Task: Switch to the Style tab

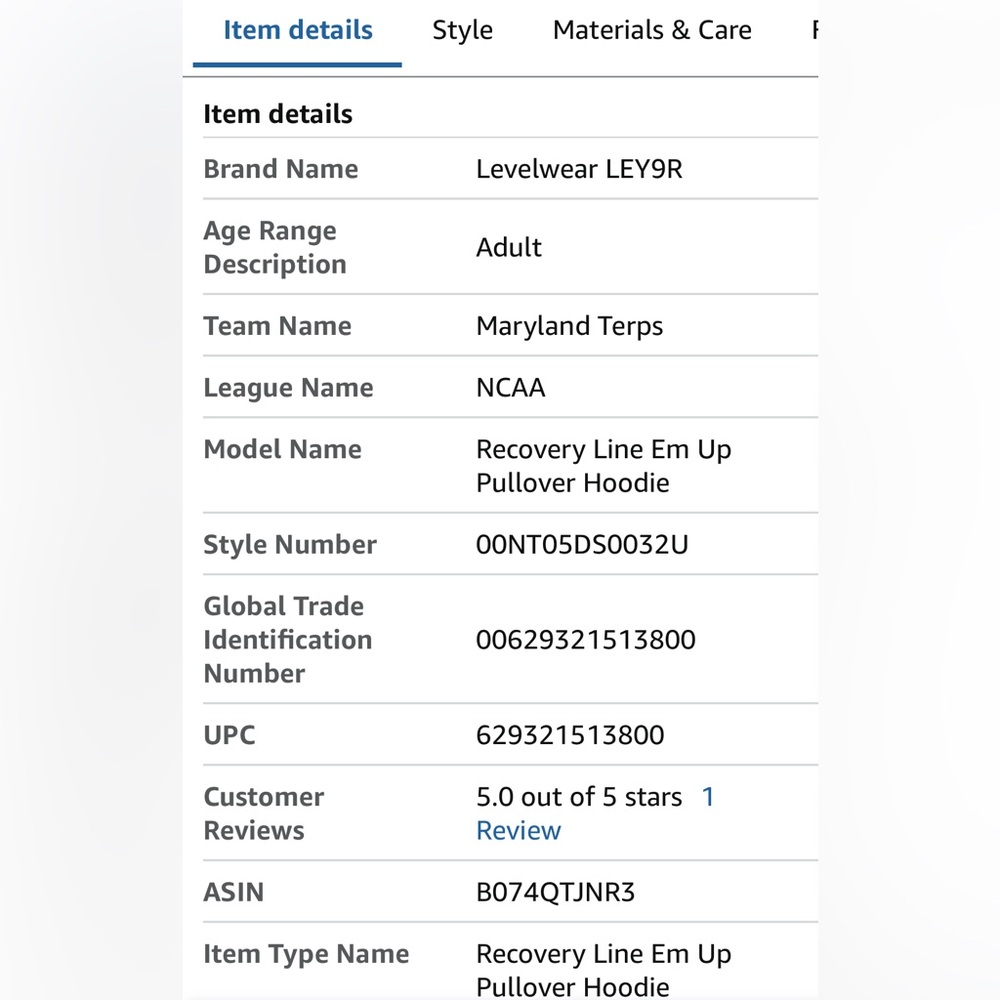Action: pos(462,31)
